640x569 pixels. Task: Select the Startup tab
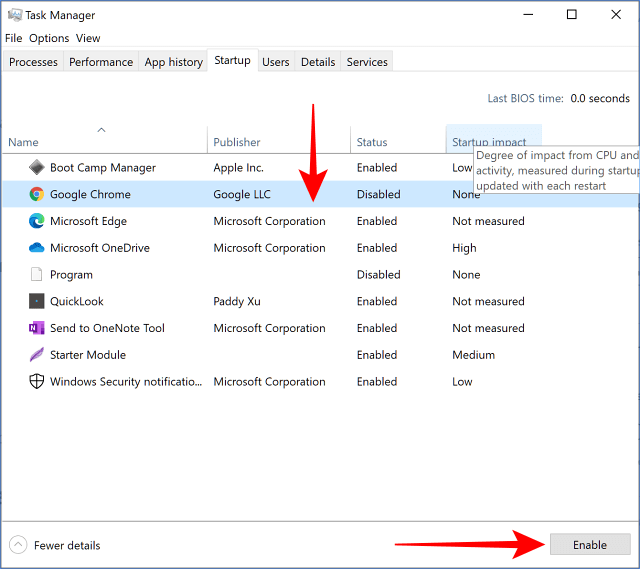233,60
